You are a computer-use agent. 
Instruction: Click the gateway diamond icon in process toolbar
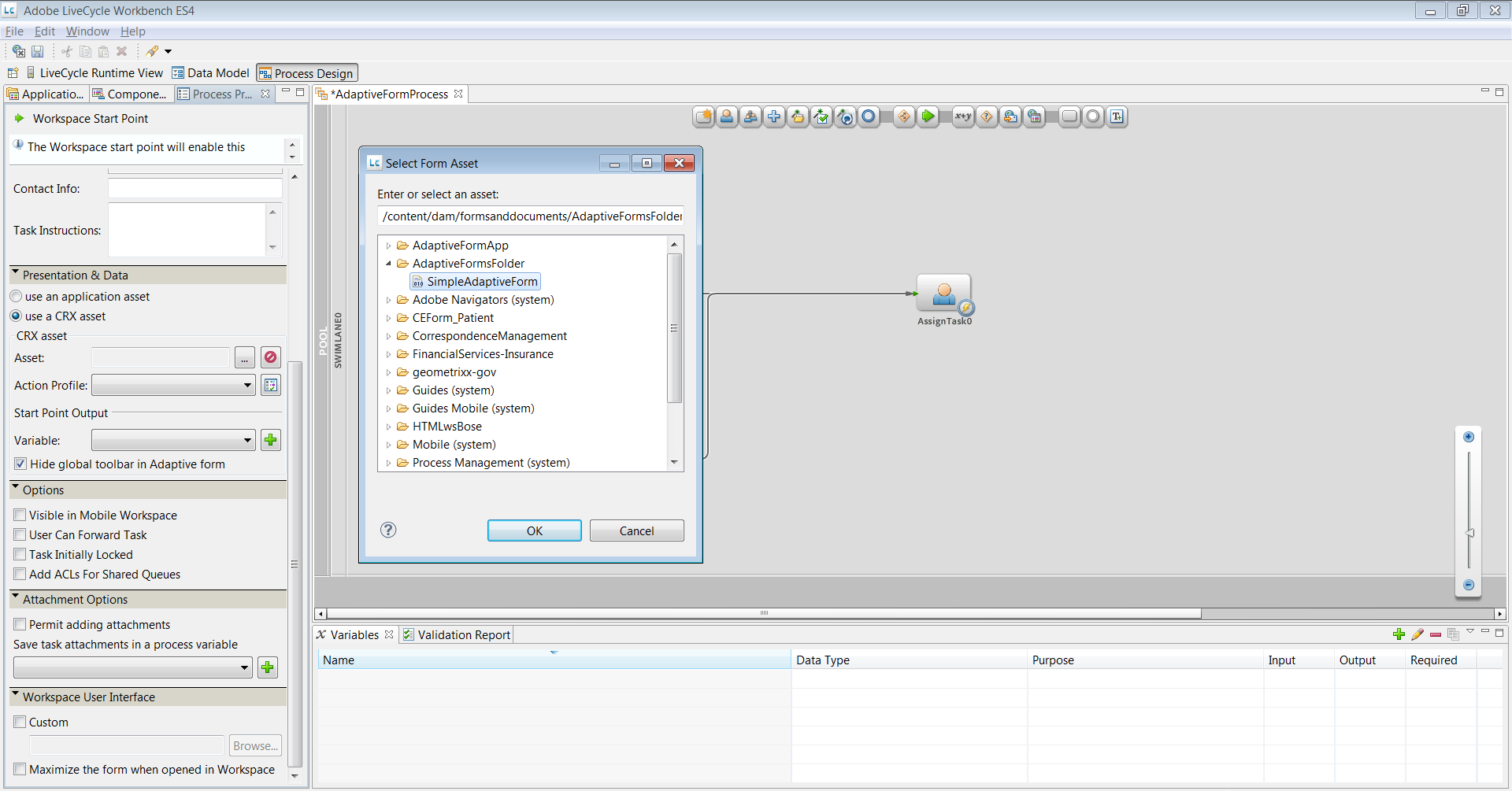(x=904, y=116)
